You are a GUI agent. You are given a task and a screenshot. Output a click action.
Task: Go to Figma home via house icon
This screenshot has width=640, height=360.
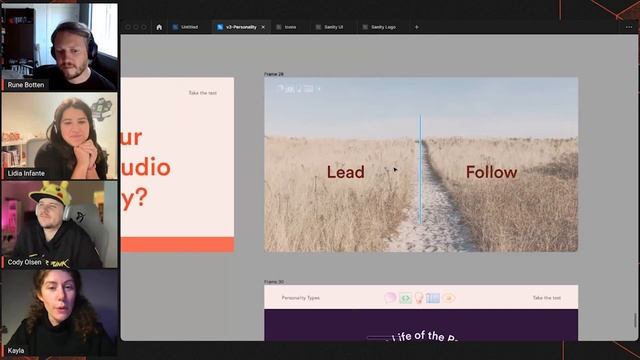(x=159, y=27)
